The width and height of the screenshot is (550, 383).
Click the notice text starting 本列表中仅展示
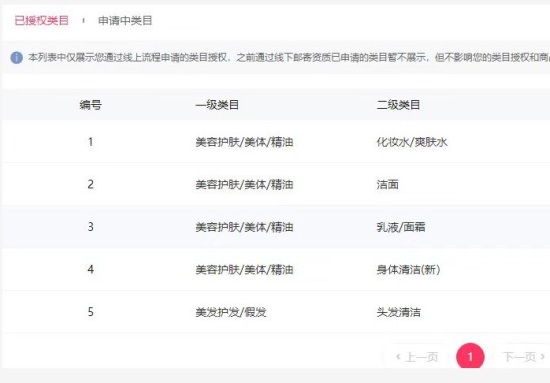(x=289, y=57)
